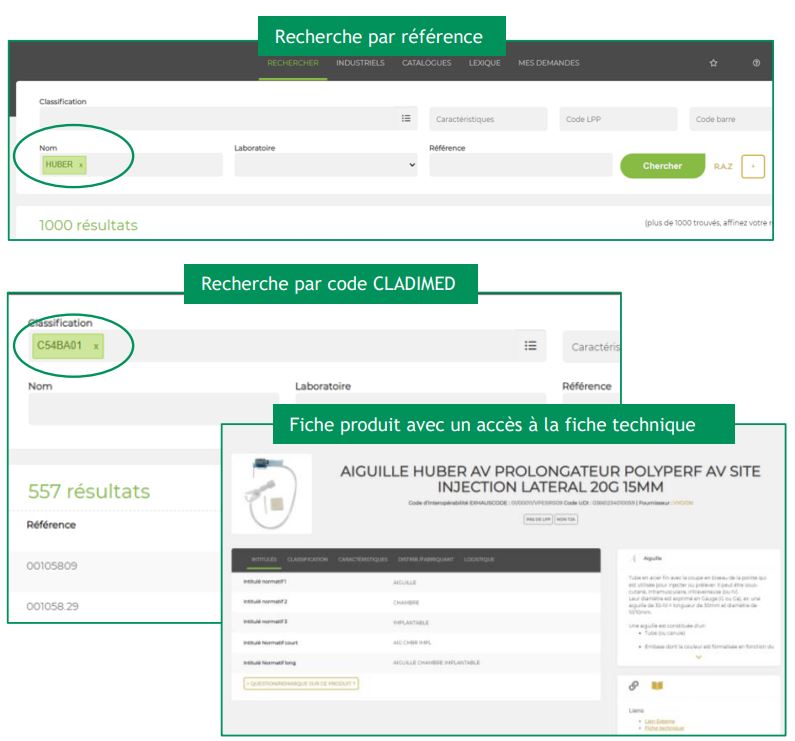Go to MES DEMANDES tab
This screenshot has height=741, width=795.
tap(549, 63)
